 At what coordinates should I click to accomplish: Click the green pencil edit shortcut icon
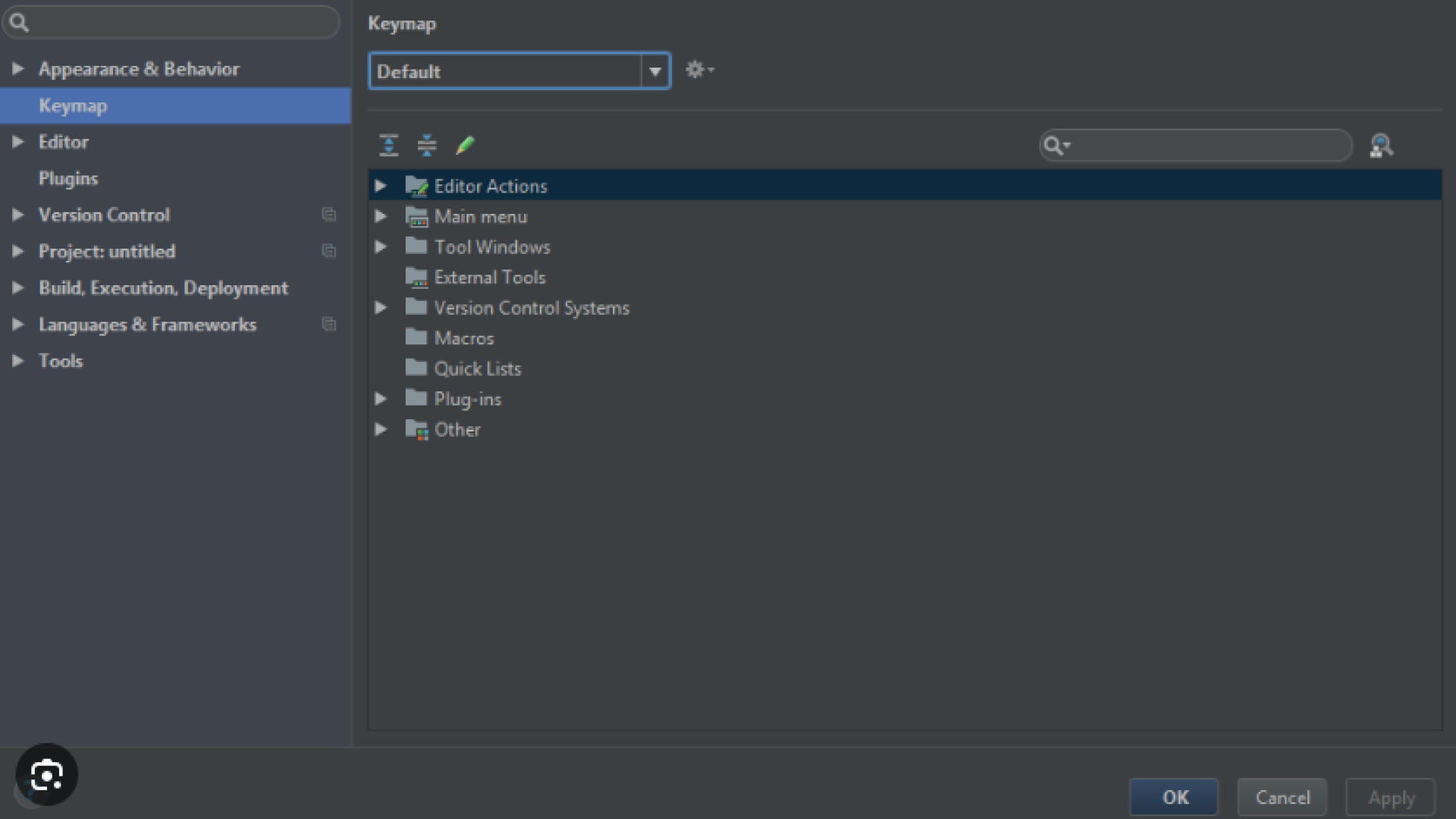pos(465,145)
